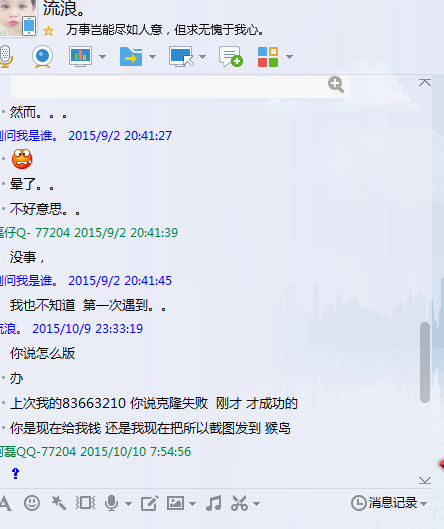
Task: Click the yellow star icon beside signature
Action: click(49, 31)
